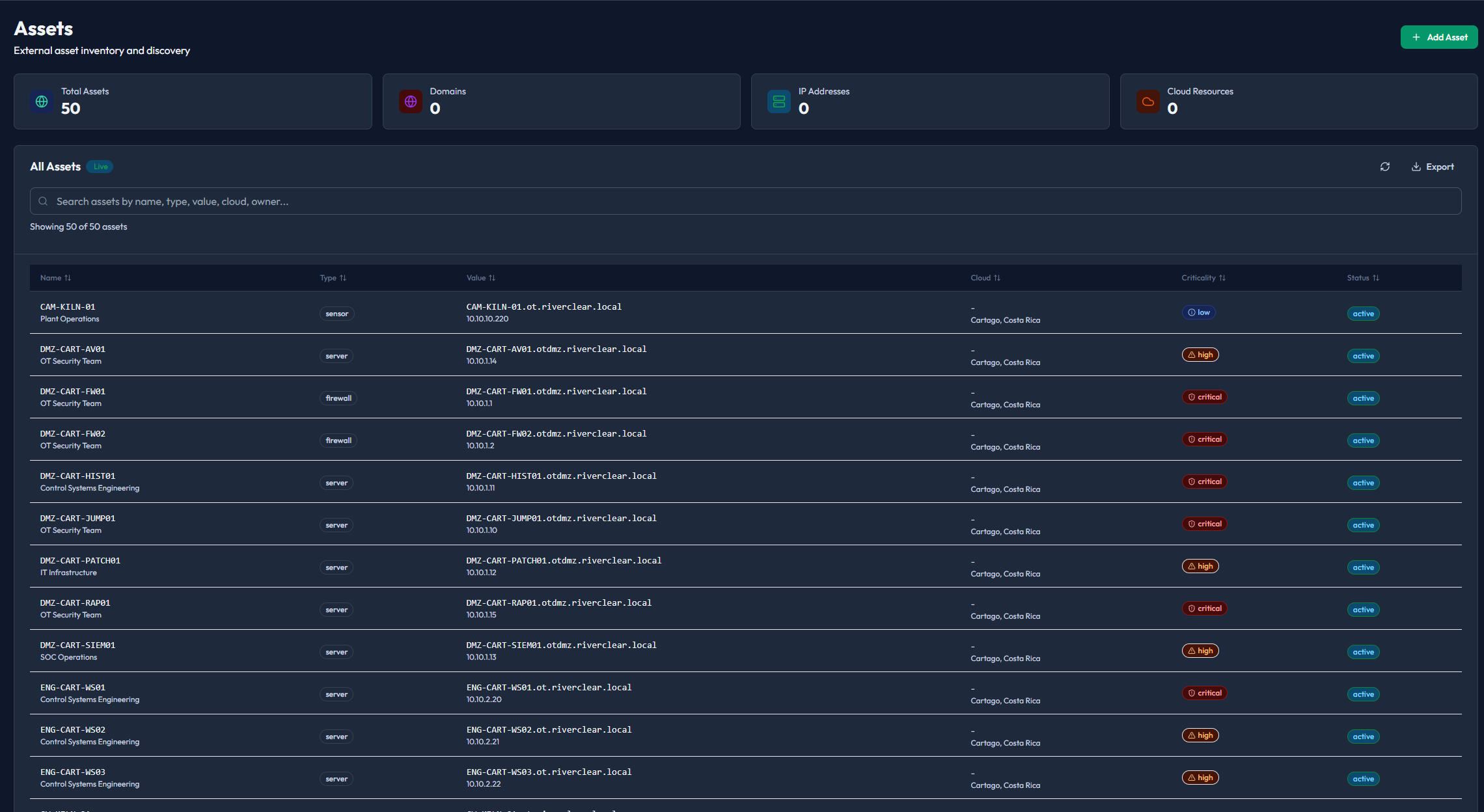This screenshot has height=812, width=1484.
Task: Click the Total Assets globe icon
Action: [x=41, y=101]
